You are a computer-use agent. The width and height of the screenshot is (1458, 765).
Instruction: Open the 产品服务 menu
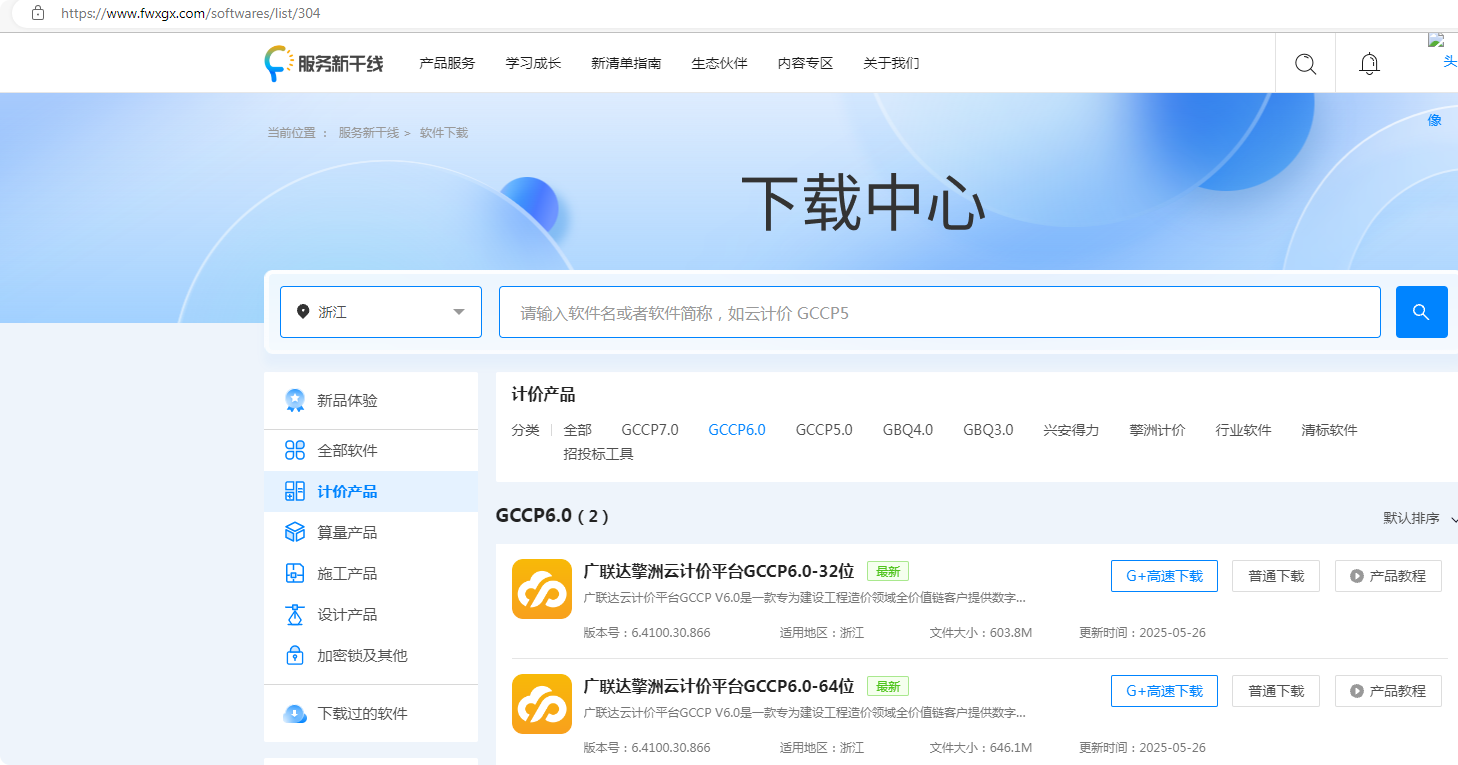446,62
